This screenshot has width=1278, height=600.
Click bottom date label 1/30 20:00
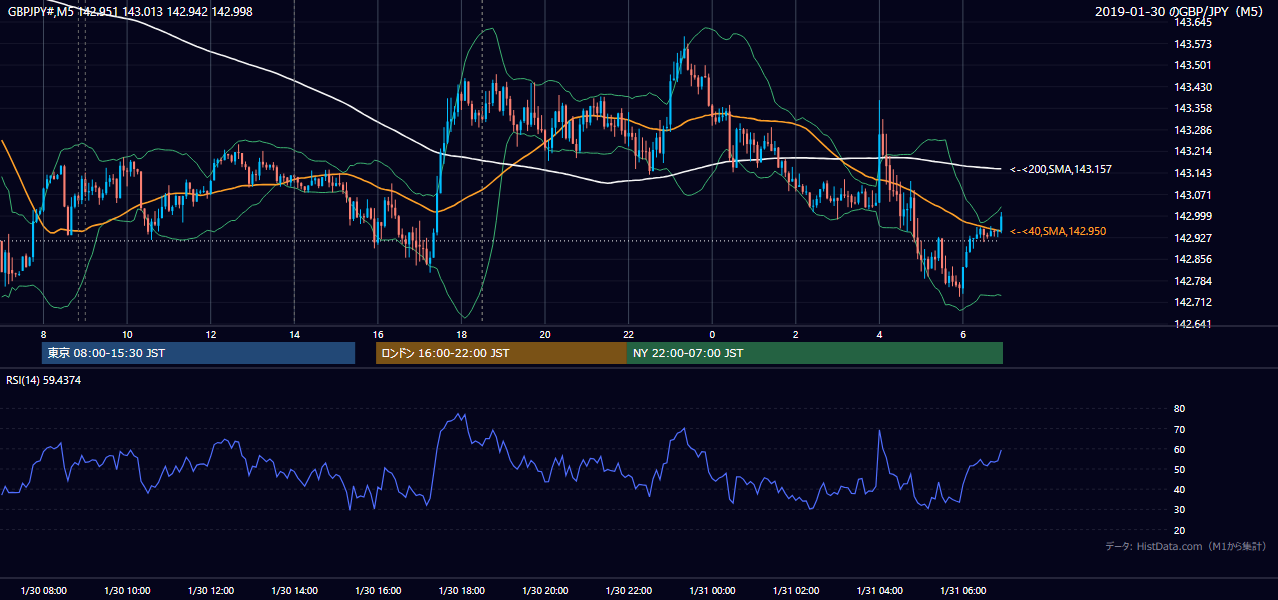545,591
